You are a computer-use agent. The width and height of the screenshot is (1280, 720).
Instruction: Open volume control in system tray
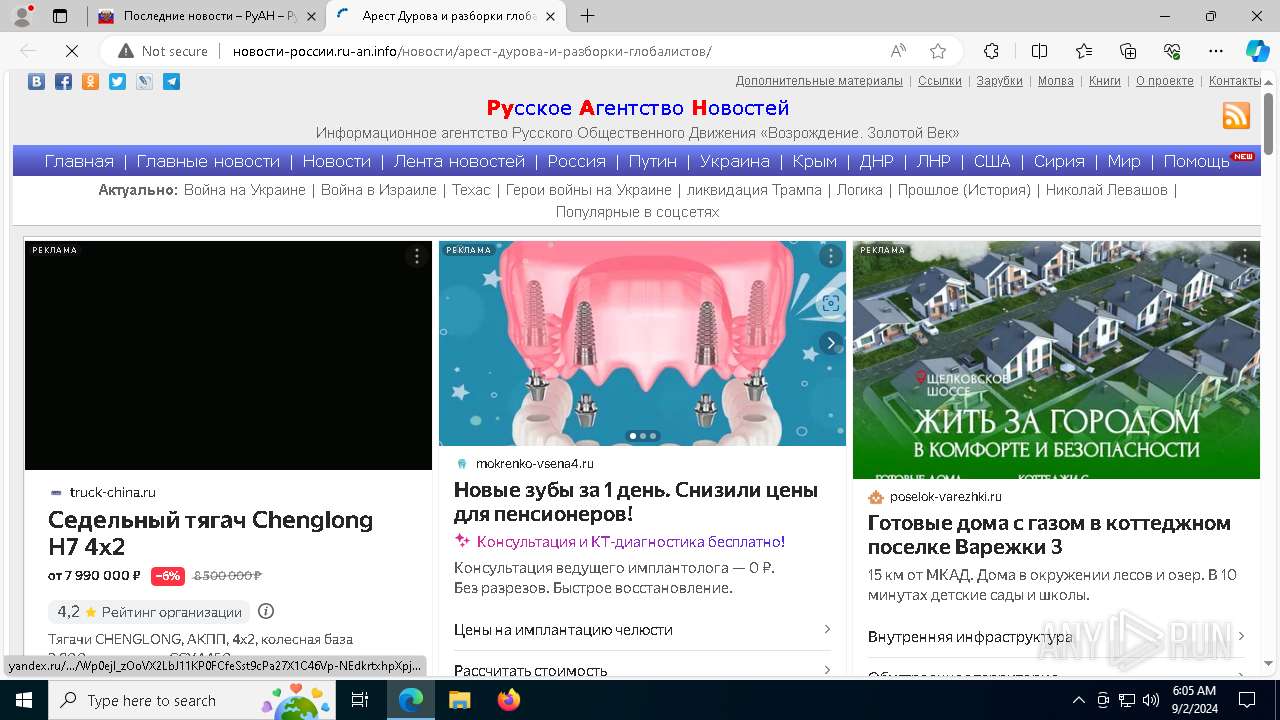pos(1151,700)
